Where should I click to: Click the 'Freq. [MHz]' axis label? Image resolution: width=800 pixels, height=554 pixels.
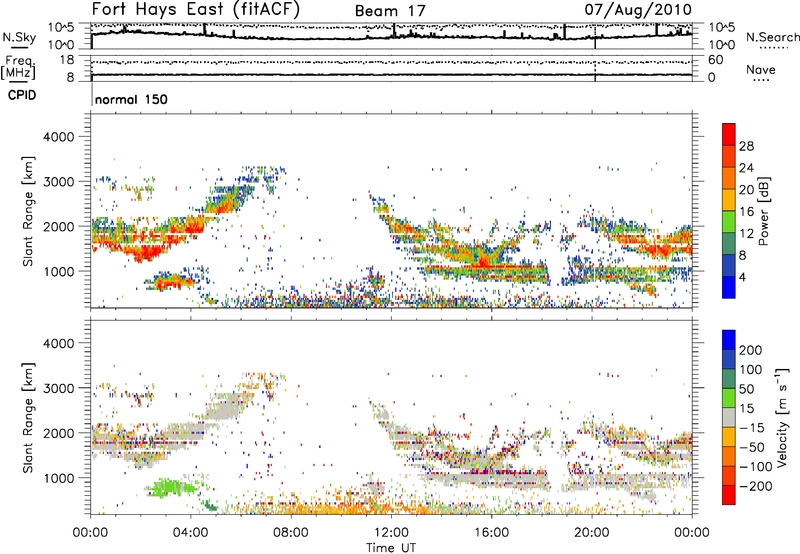(x=18, y=68)
